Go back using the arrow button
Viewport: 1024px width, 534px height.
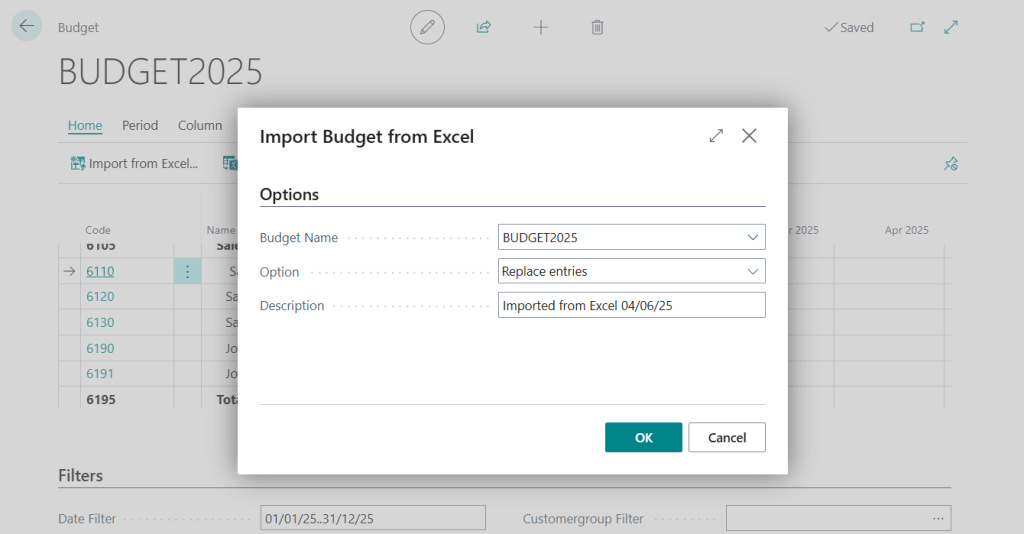pyautogui.click(x=27, y=26)
